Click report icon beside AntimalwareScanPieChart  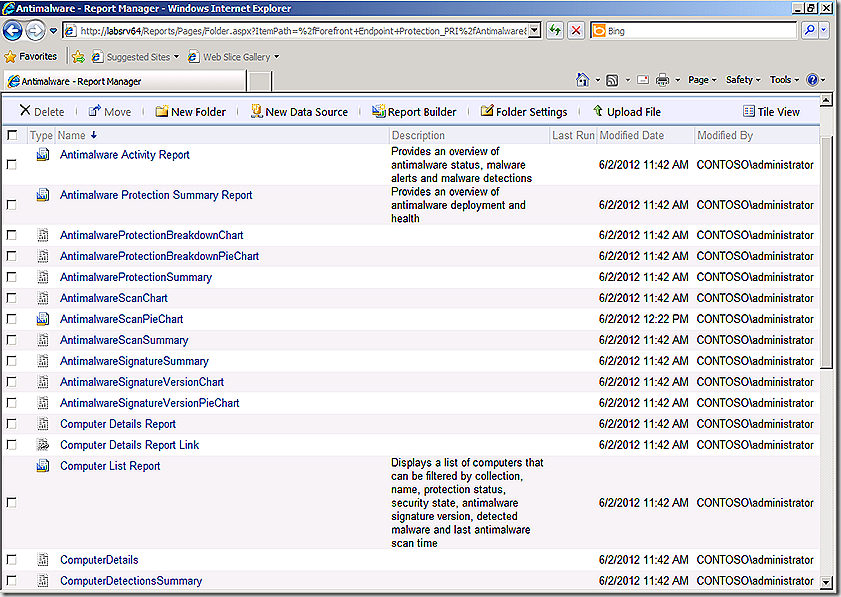pos(43,319)
